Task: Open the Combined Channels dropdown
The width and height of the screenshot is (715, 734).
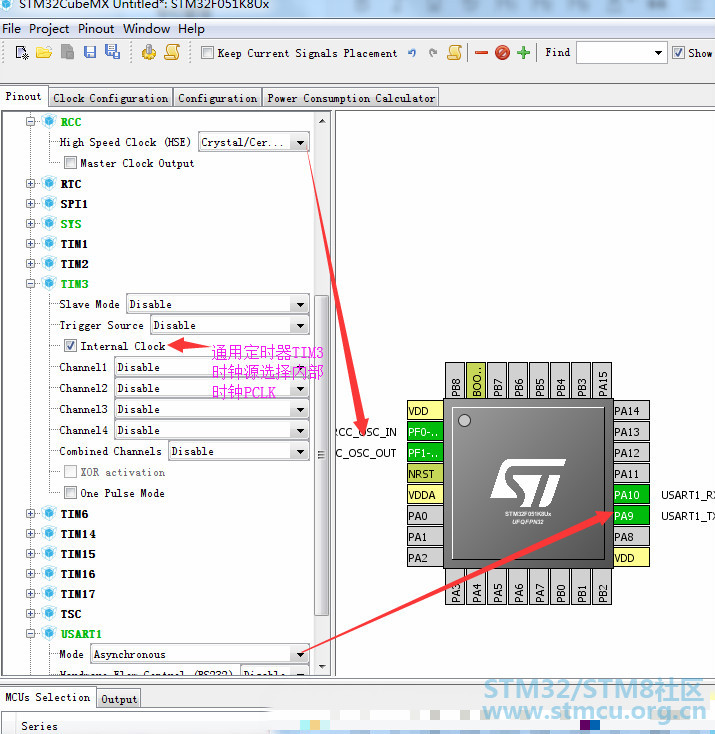Action: 300,451
